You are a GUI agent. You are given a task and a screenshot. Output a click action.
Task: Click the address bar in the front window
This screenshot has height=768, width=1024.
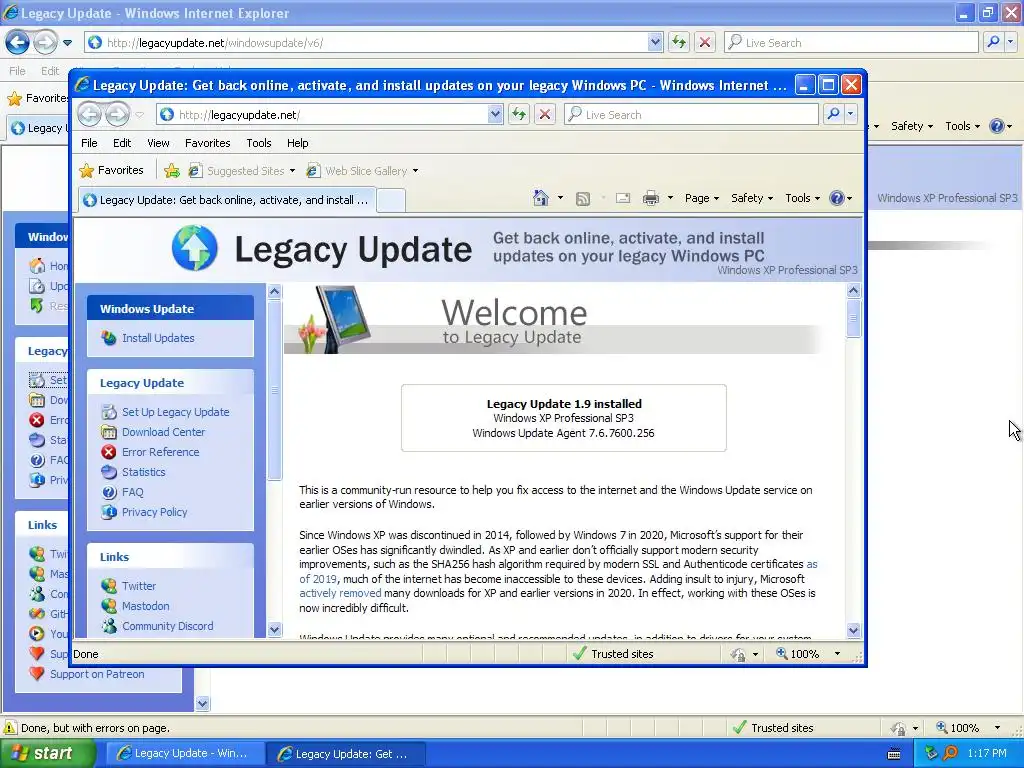point(332,115)
